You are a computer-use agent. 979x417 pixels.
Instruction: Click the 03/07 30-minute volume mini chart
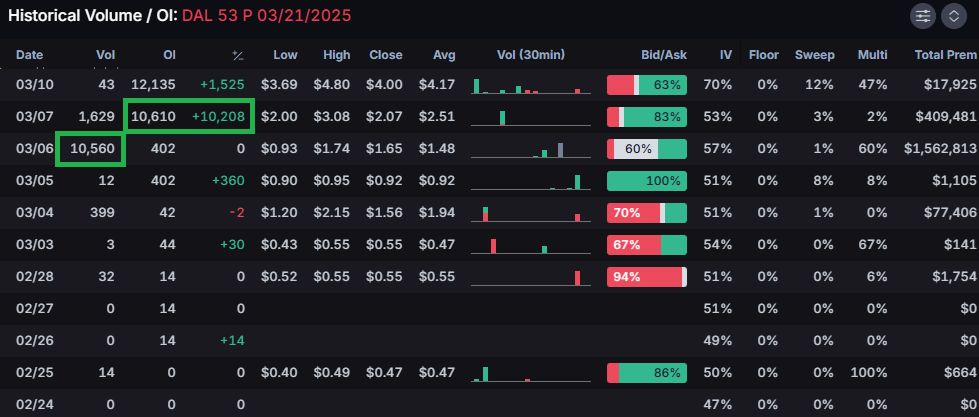(x=531, y=117)
